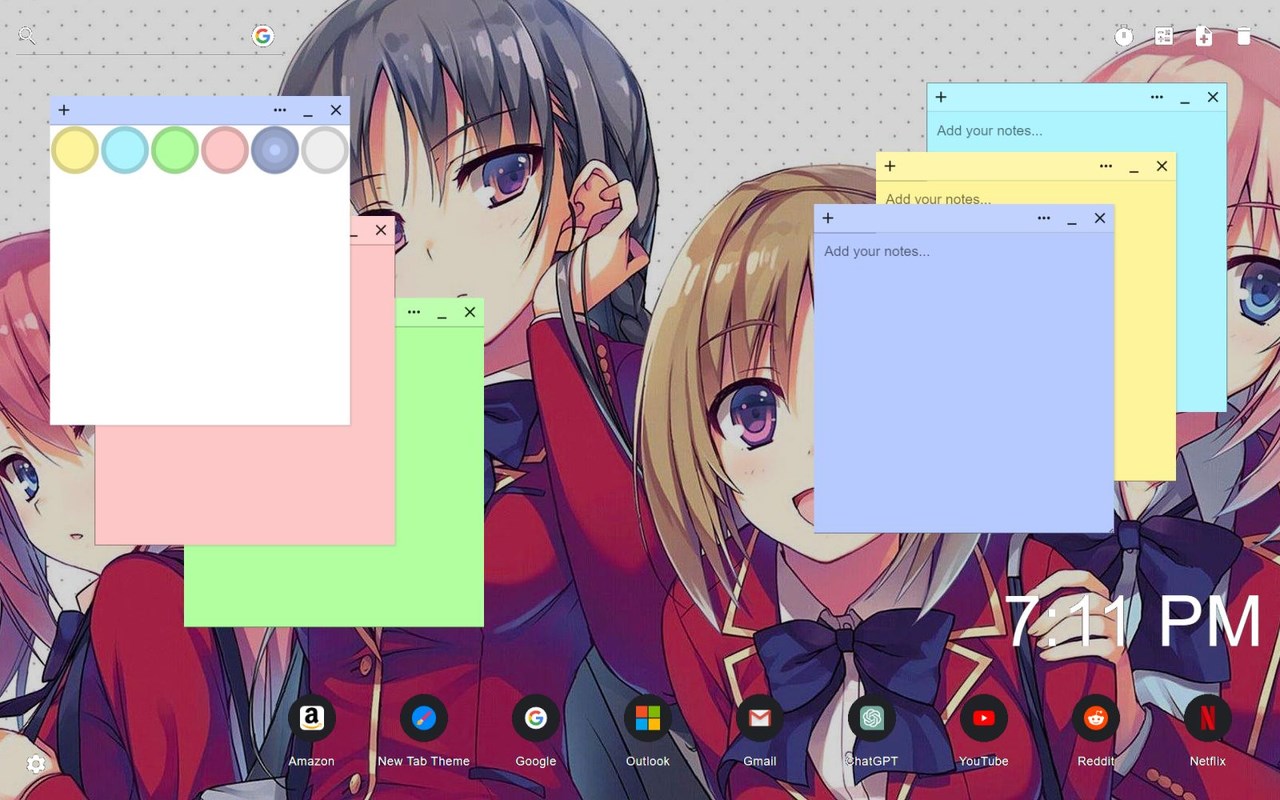Pick the white-gray color swatch
This screenshot has width=1280, height=800.
[325, 150]
